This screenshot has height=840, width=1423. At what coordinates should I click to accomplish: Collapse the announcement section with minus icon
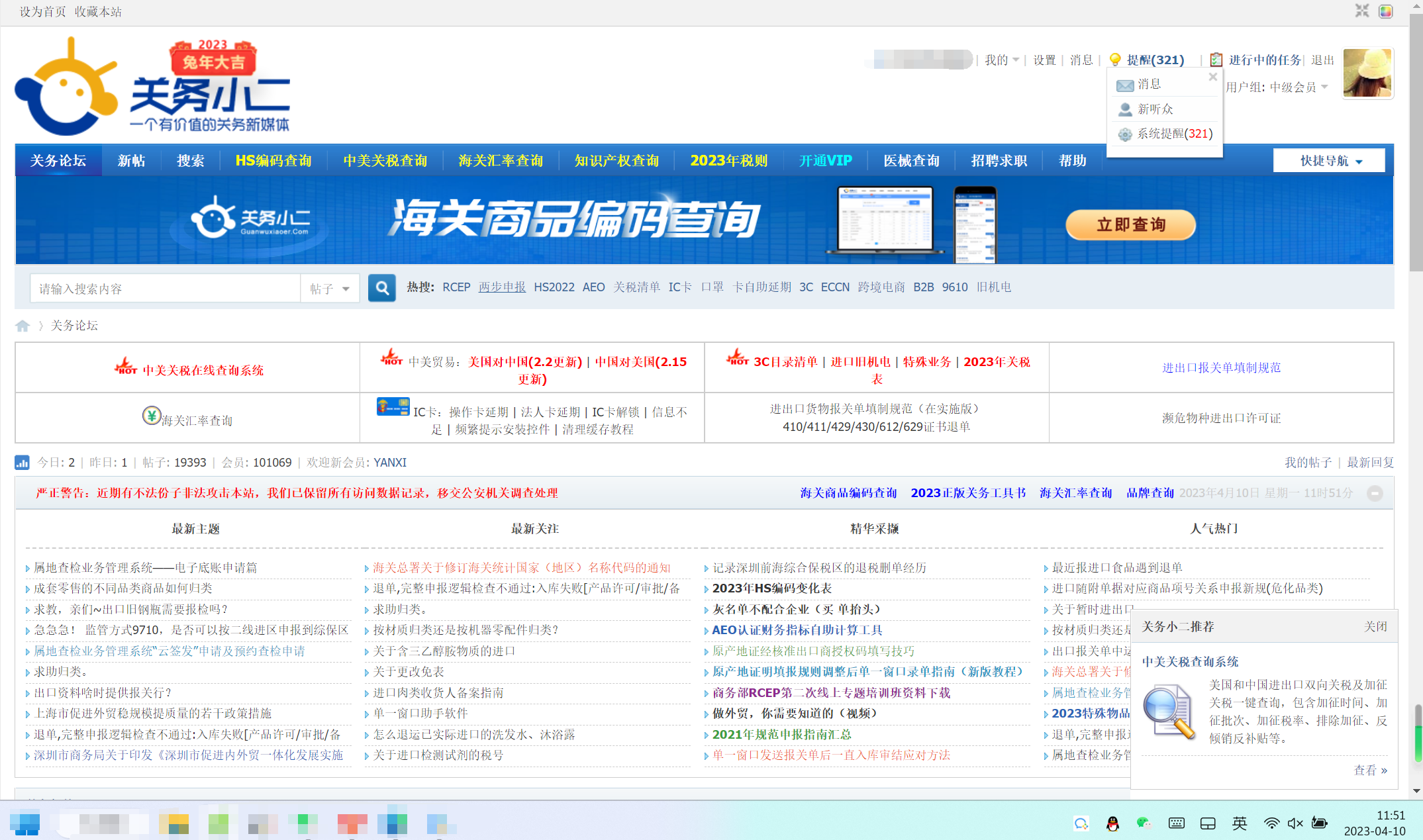[x=1375, y=494]
